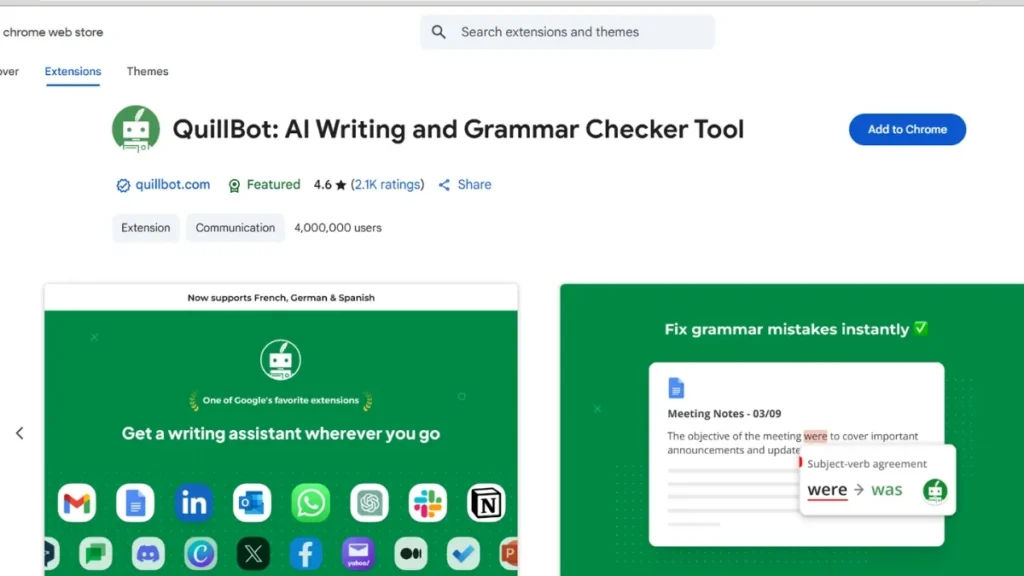
Task: Click the highlighted word 'were' in Meeting Notes
Action: click(815, 436)
